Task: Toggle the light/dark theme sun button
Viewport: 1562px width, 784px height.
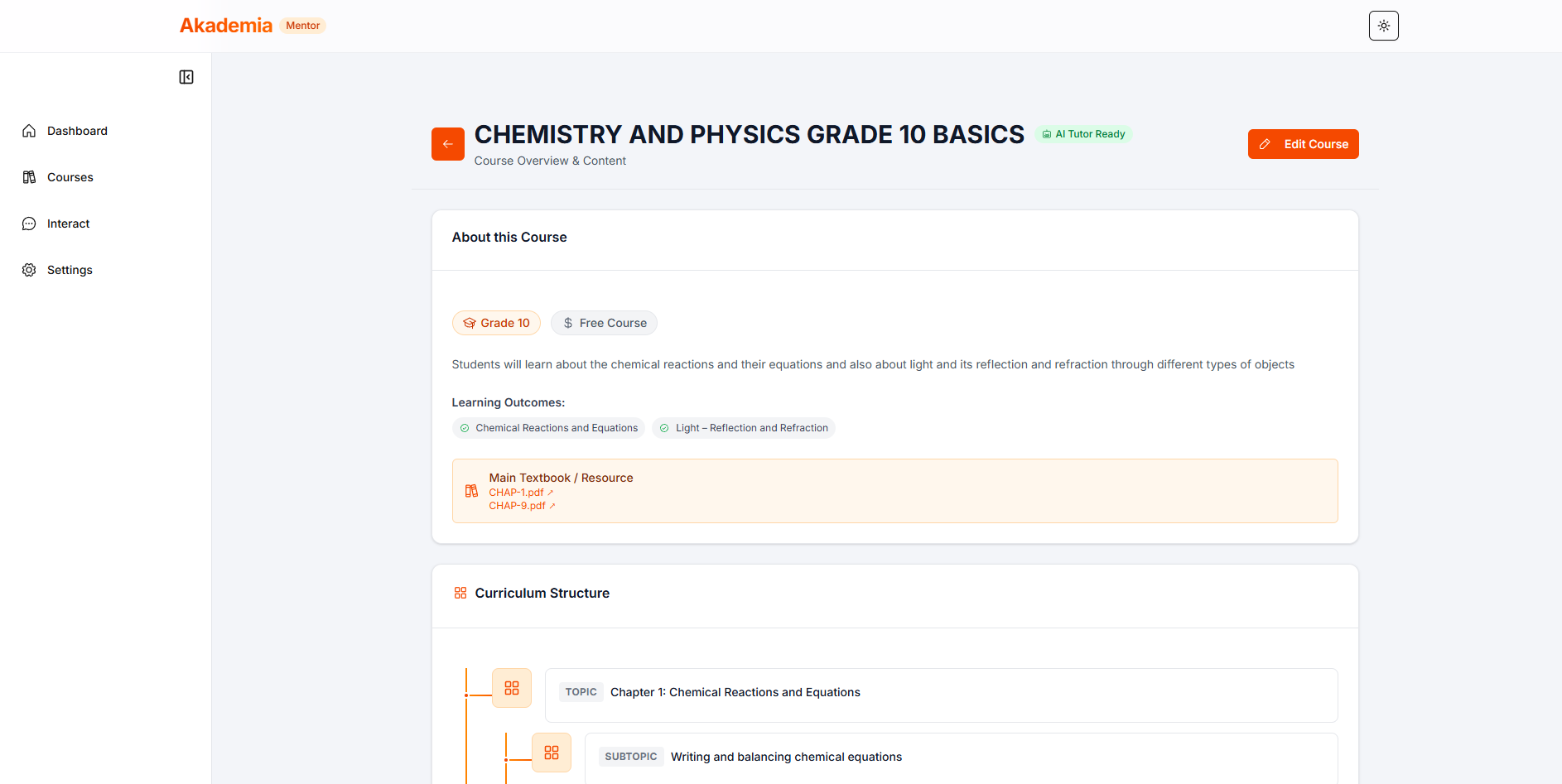Action: point(1383,26)
